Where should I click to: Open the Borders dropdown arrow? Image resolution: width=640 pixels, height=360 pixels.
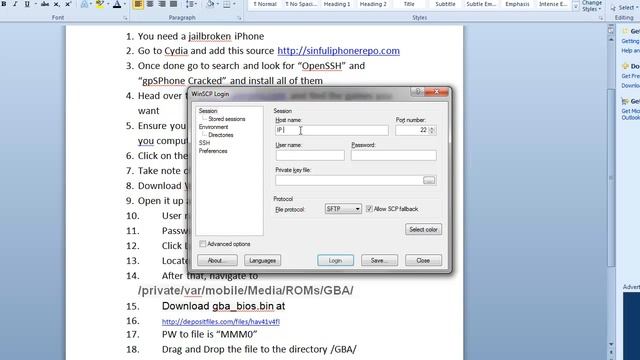(234, 4)
